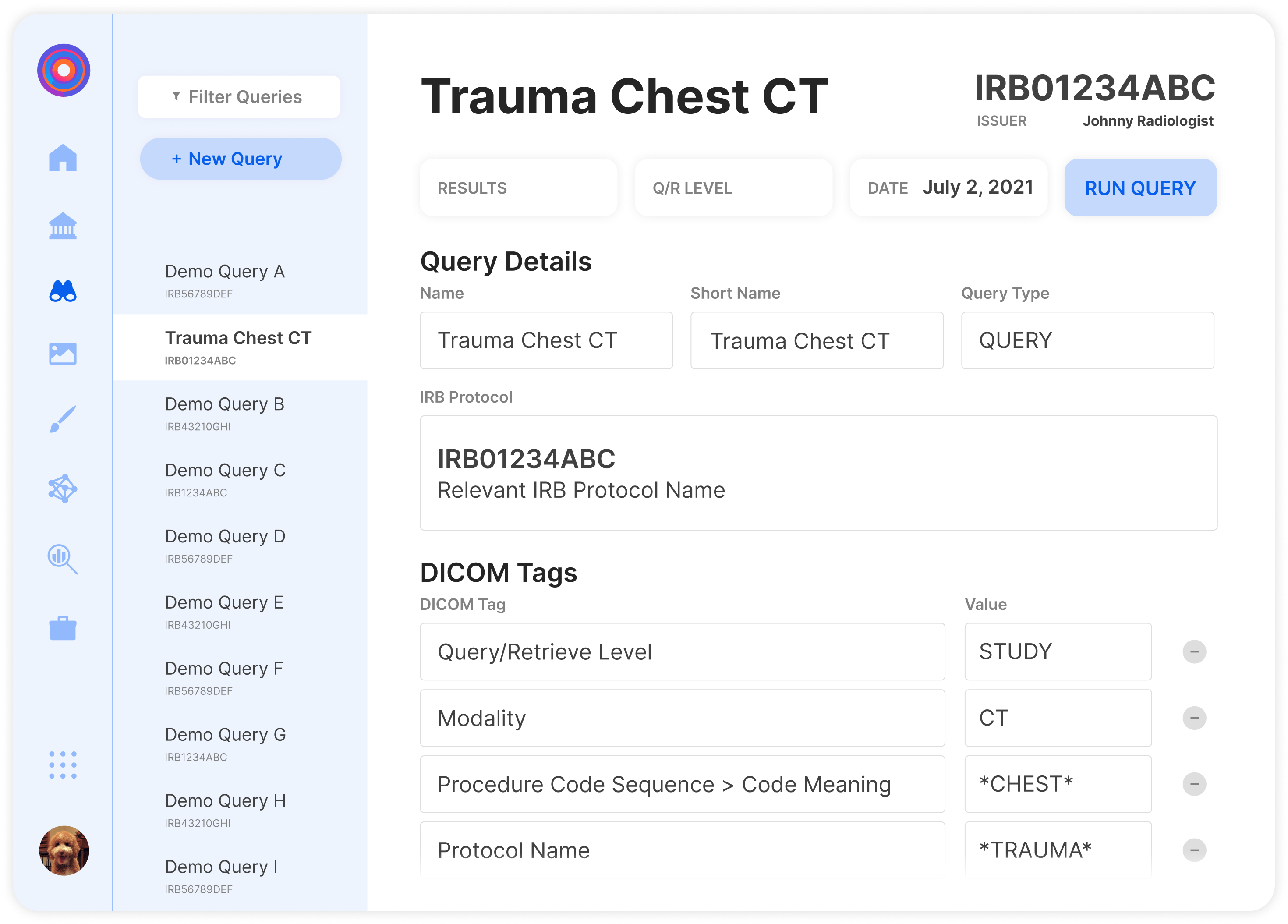Click the paintbrush icon in sidebar
Screen dimensions: 1288x924
[x=63, y=419]
